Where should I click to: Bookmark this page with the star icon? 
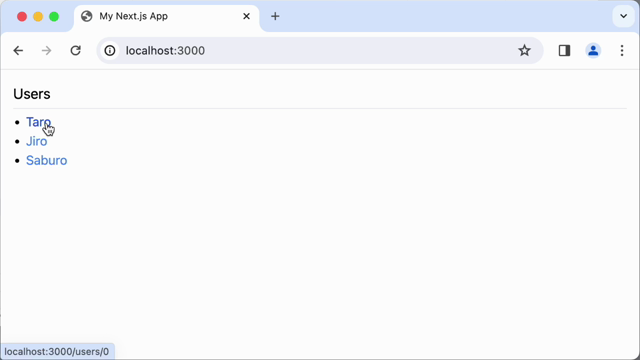524,51
